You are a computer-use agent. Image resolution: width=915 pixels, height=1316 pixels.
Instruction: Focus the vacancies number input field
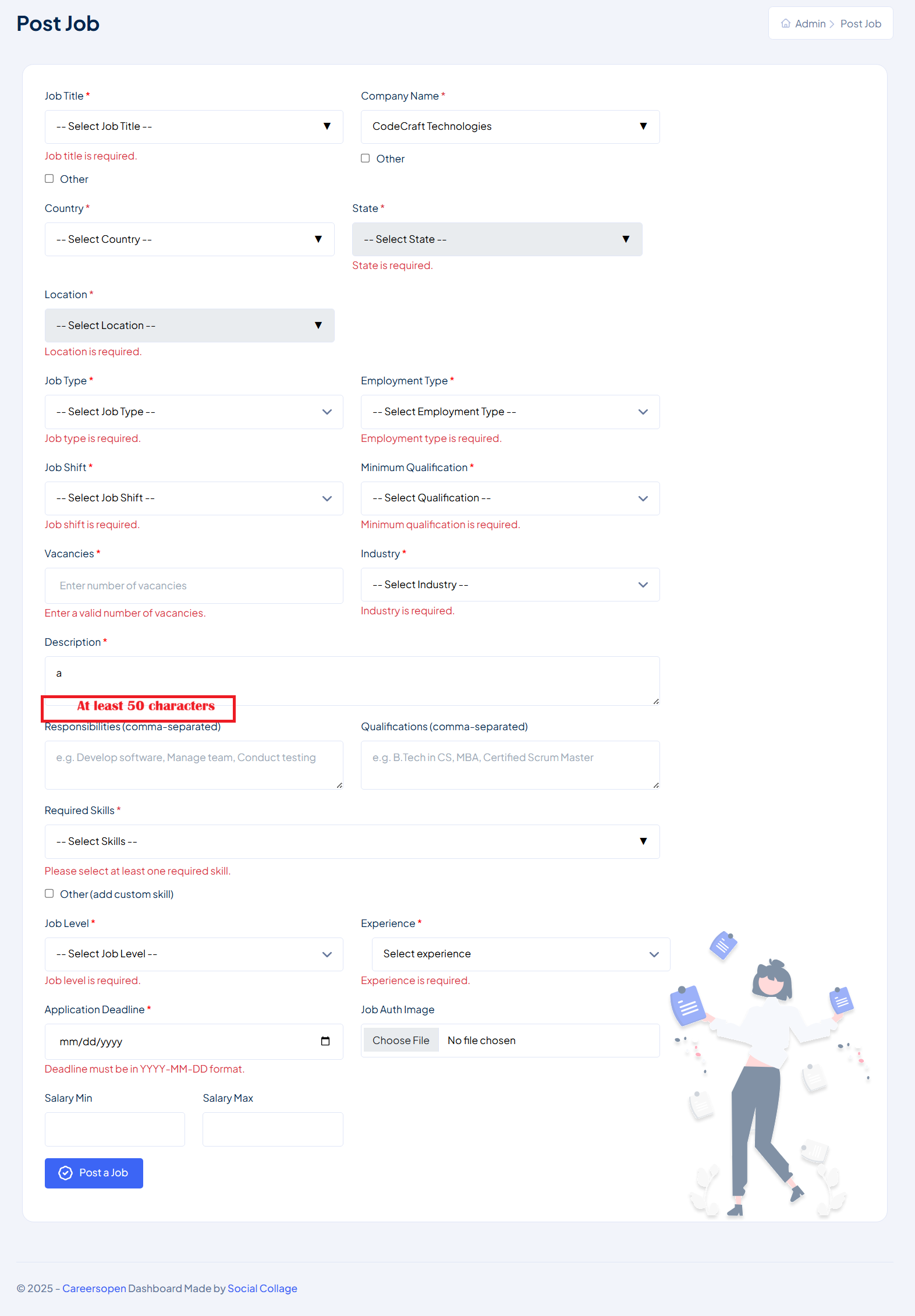tap(194, 586)
